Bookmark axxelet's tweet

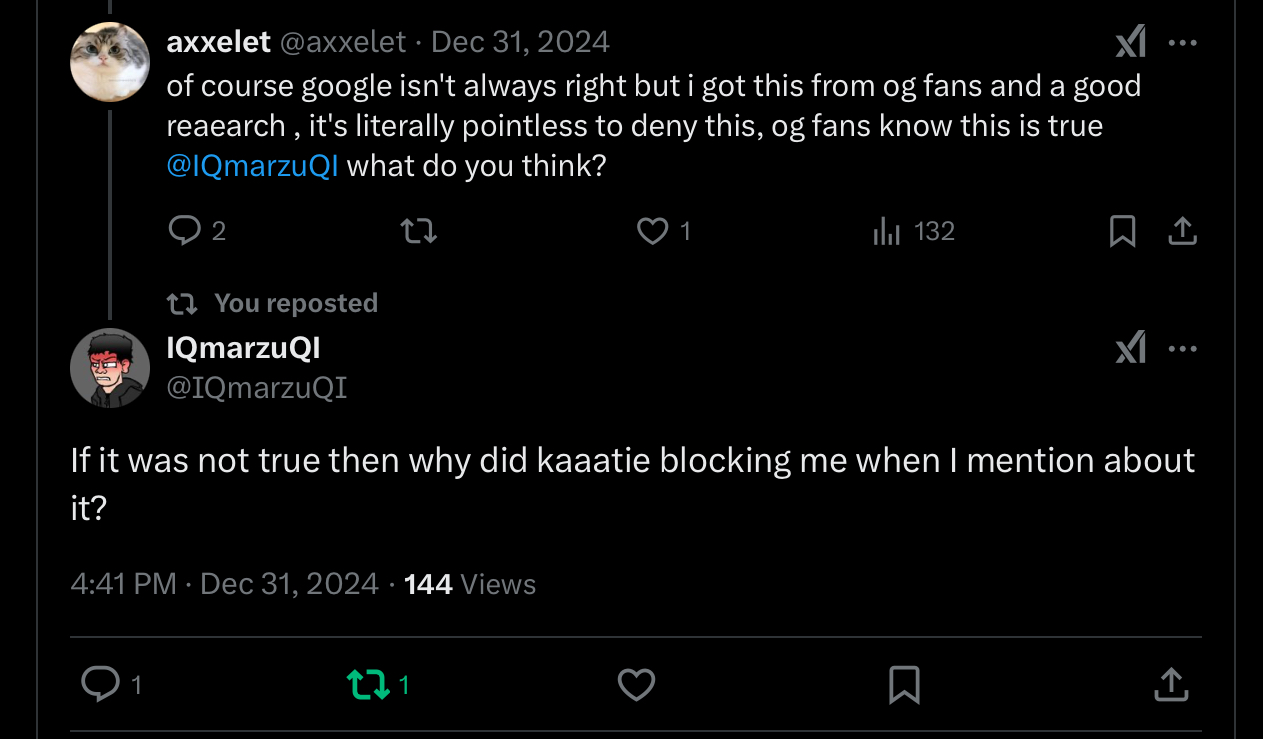coord(1122,232)
